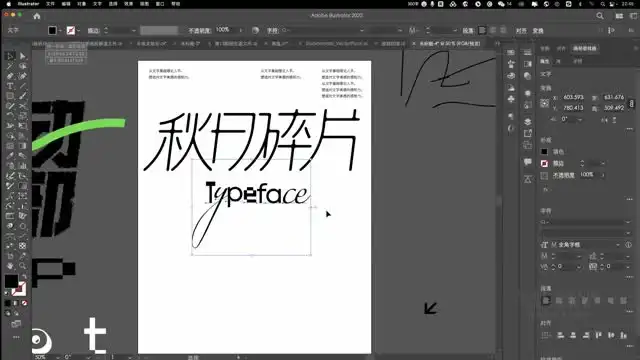Click the 变换 button in control bar
640x360 pixels.
pos(538,31)
